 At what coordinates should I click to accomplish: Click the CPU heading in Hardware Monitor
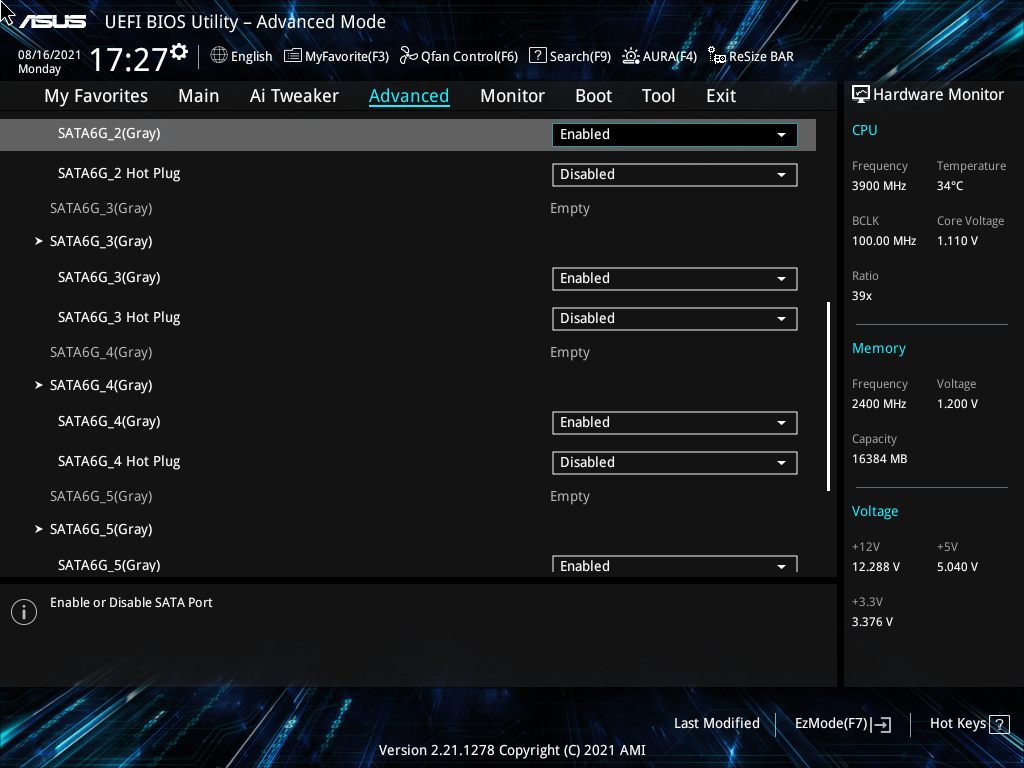pyautogui.click(x=865, y=130)
